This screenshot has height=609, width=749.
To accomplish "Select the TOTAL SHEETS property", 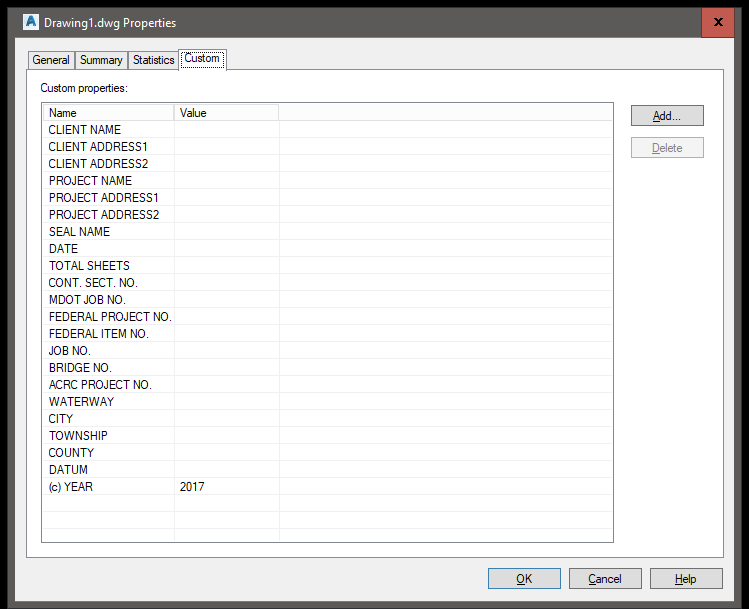I will 327,266.
